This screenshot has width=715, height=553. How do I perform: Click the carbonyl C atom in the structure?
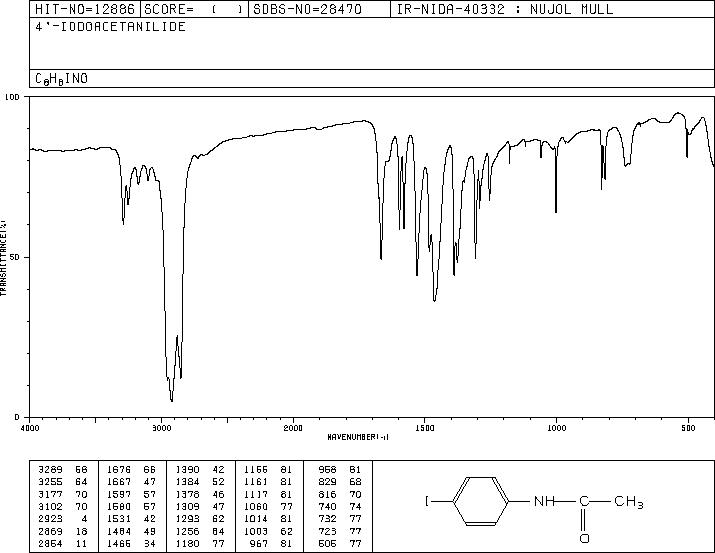click(x=584, y=501)
